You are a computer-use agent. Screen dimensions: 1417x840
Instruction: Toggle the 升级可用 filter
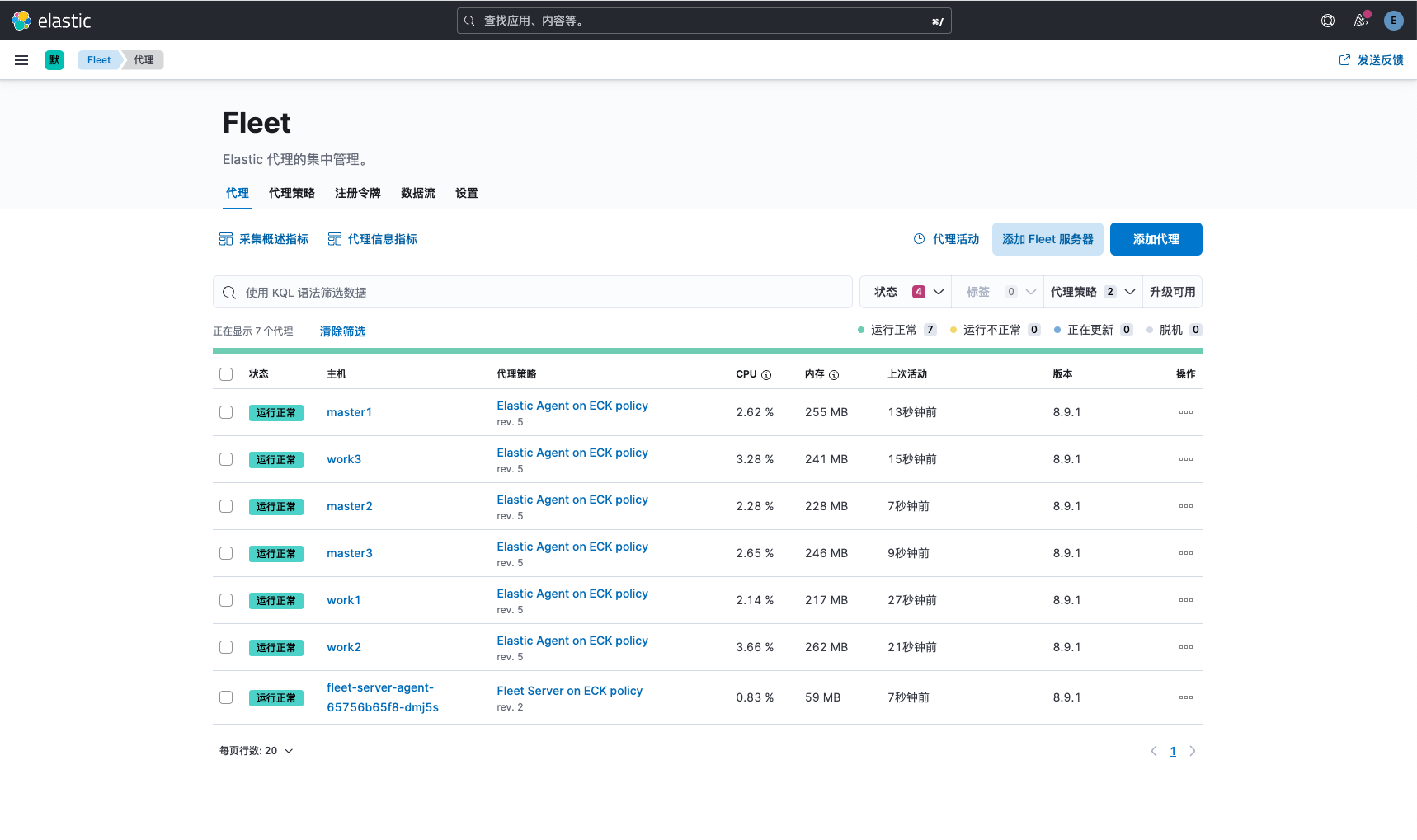1172,292
